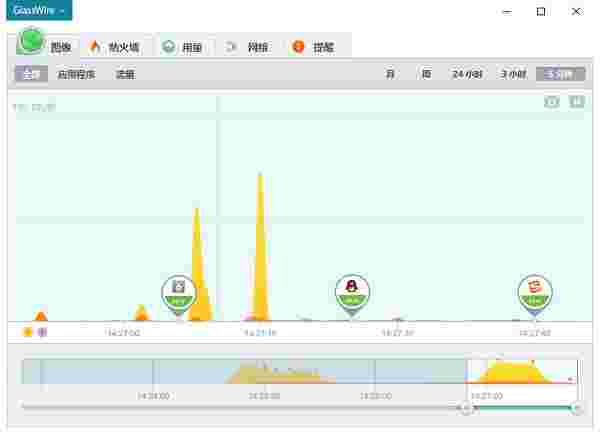The height and width of the screenshot is (434, 600).
Task: Click the 14:27:30 label on graph axis
Action: coord(398,333)
